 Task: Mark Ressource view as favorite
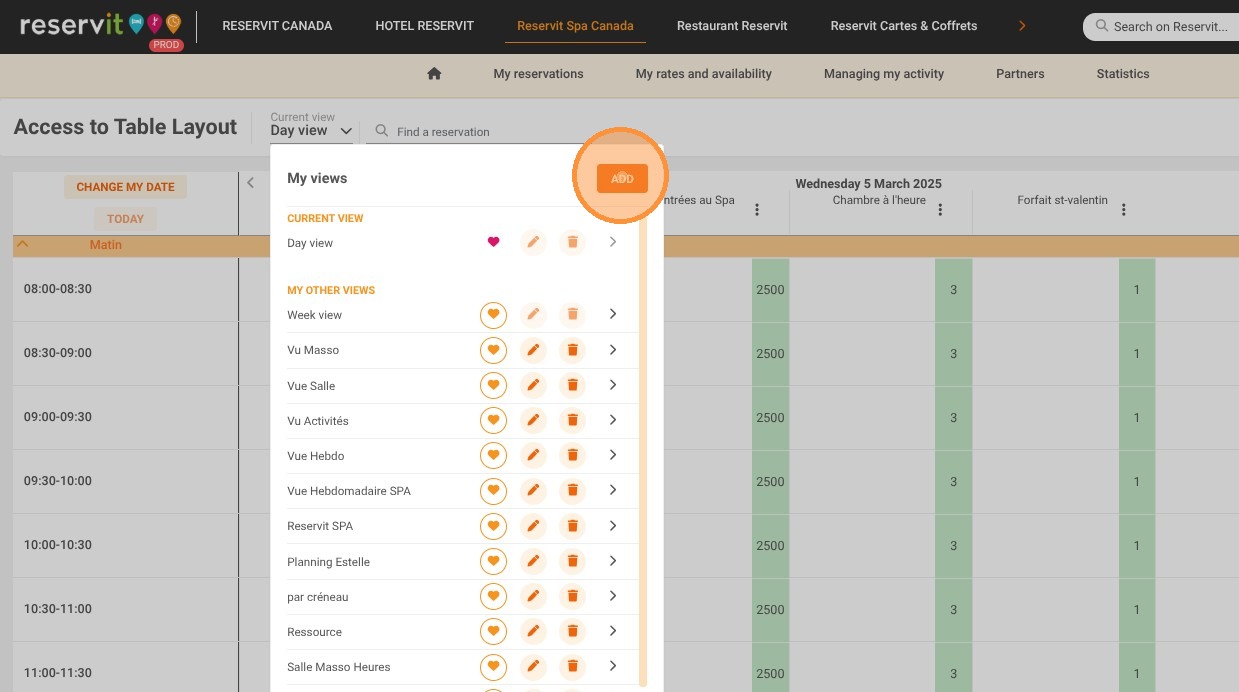tap(493, 631)
